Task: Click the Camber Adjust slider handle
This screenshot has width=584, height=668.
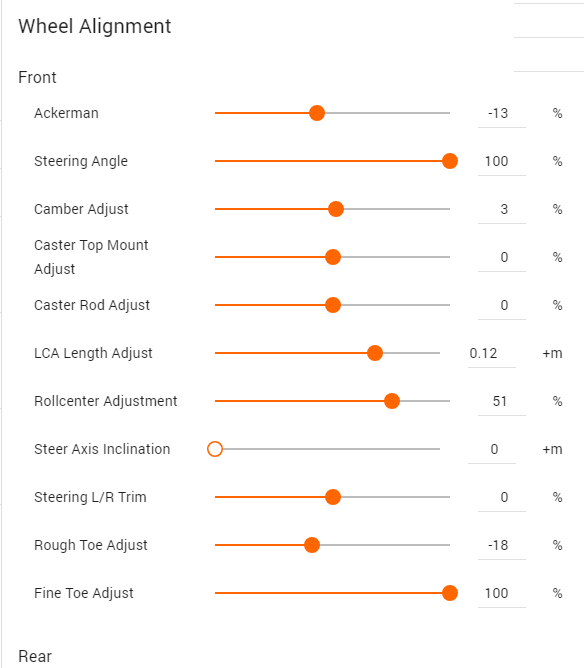Action: pos(336,209)
